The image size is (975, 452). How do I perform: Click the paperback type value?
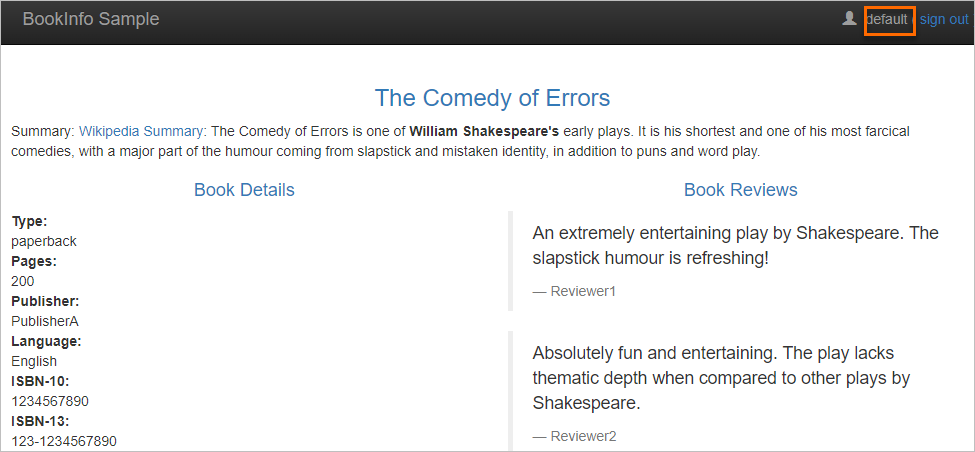tap(44, 241)
